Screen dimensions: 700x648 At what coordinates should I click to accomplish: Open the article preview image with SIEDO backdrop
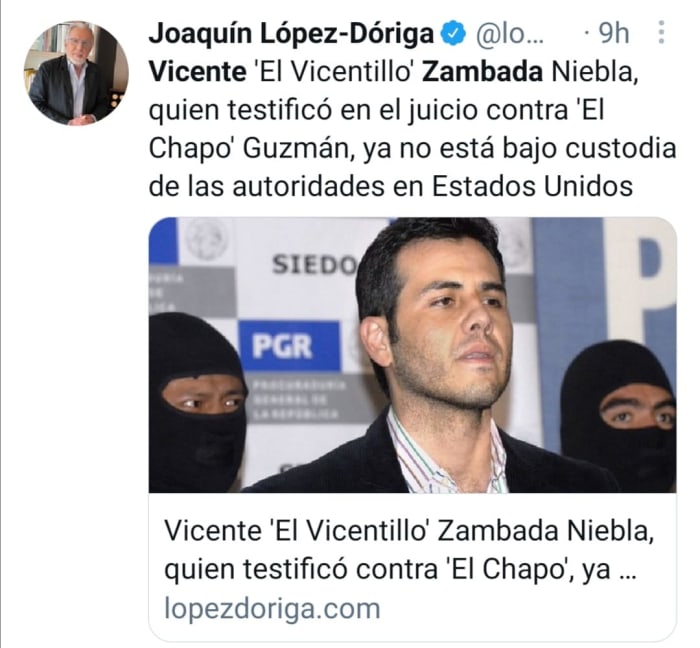[412, 355]
